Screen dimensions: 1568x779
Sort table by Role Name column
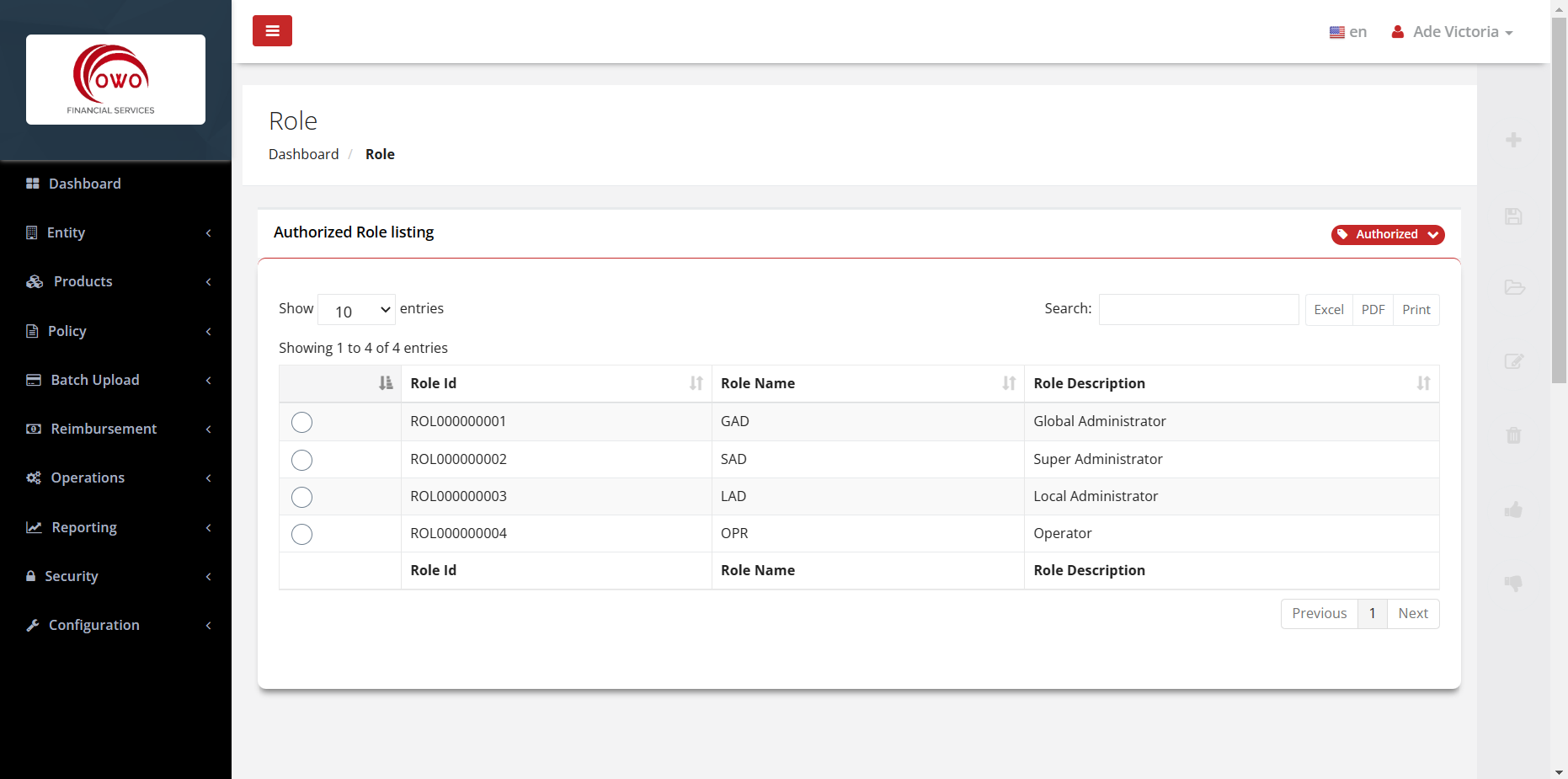pos(867,383)
